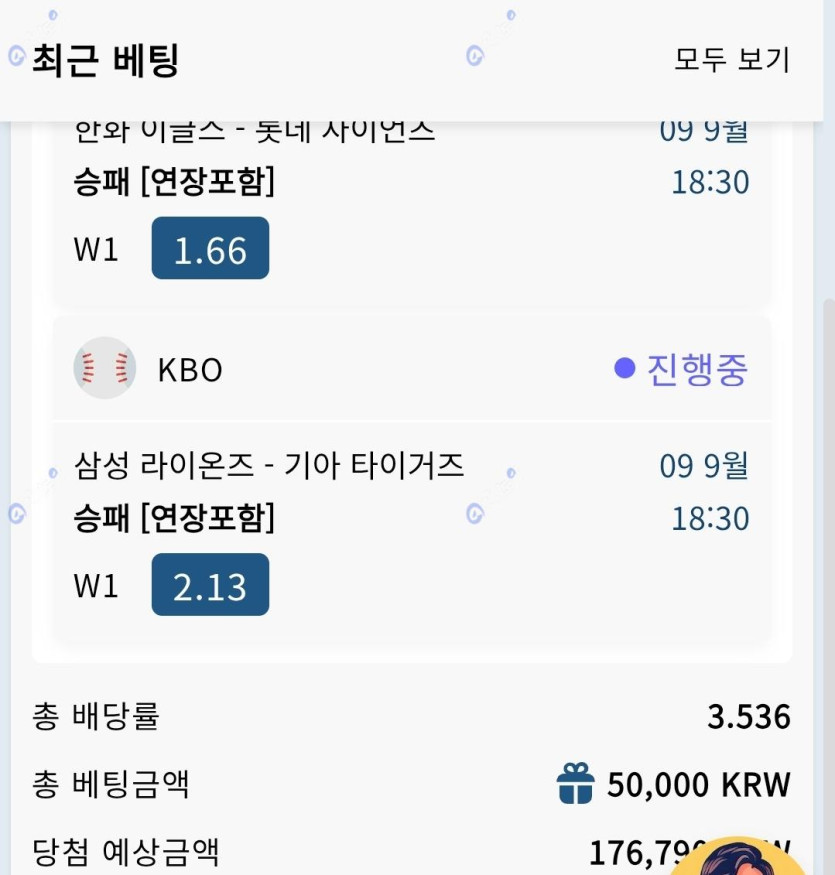Screen dimensions: 835x875
Task: Click the KBO league label
Action: [190, 370]
